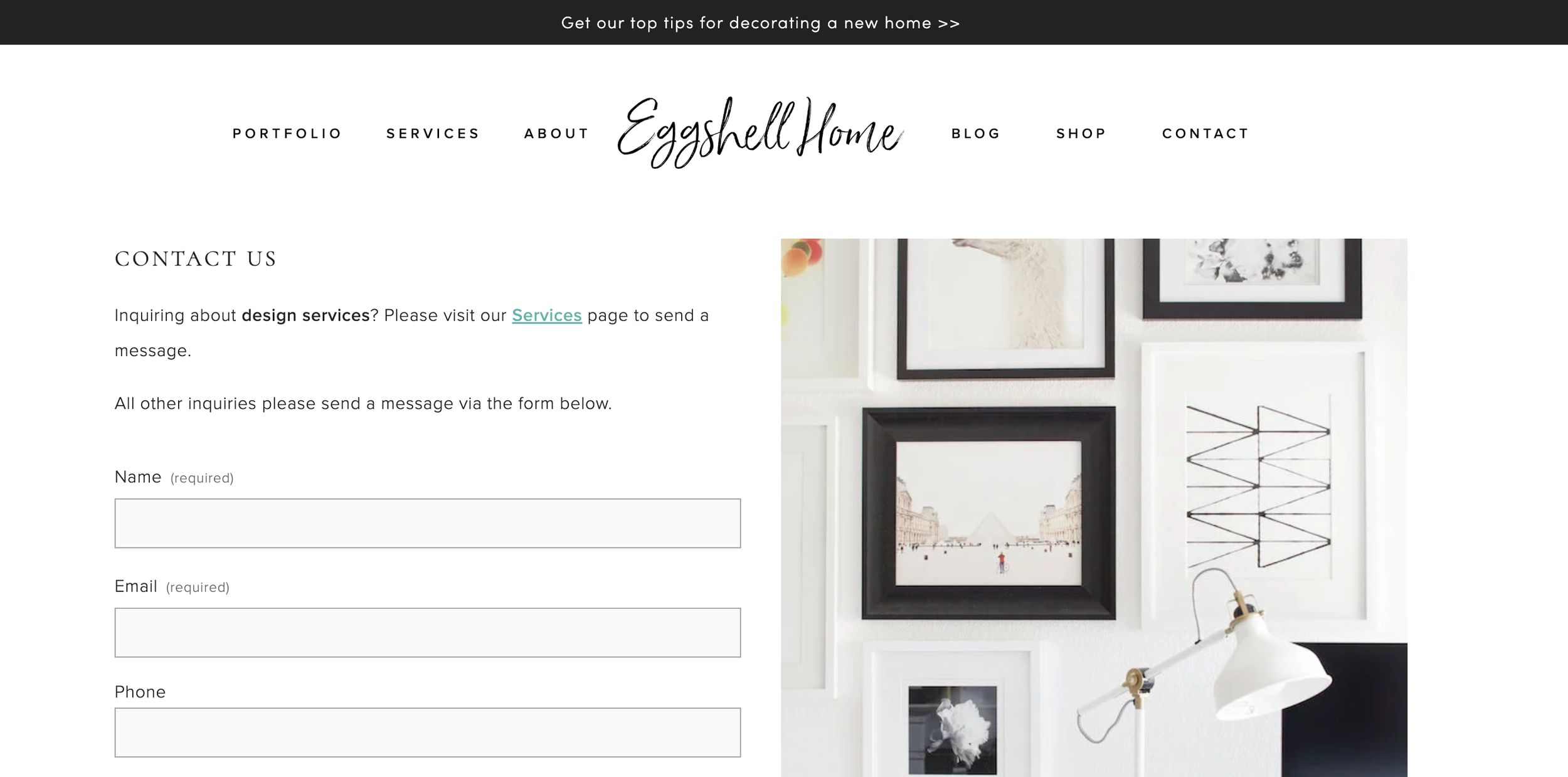The width and height of the screenshot is (1568, 777).
Task: Select the Phone input field
Action: click(x=428, y=732)
